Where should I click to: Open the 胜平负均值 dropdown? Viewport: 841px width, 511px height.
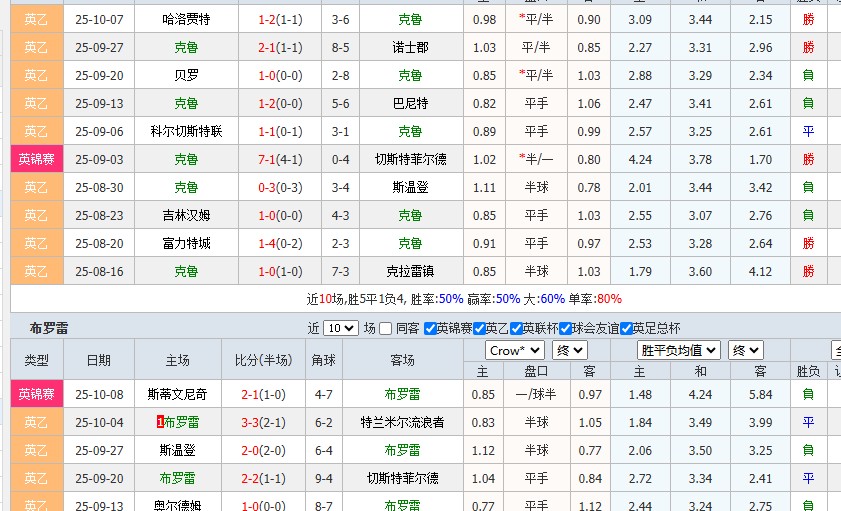pyautogui.click(x=679, y=350)
